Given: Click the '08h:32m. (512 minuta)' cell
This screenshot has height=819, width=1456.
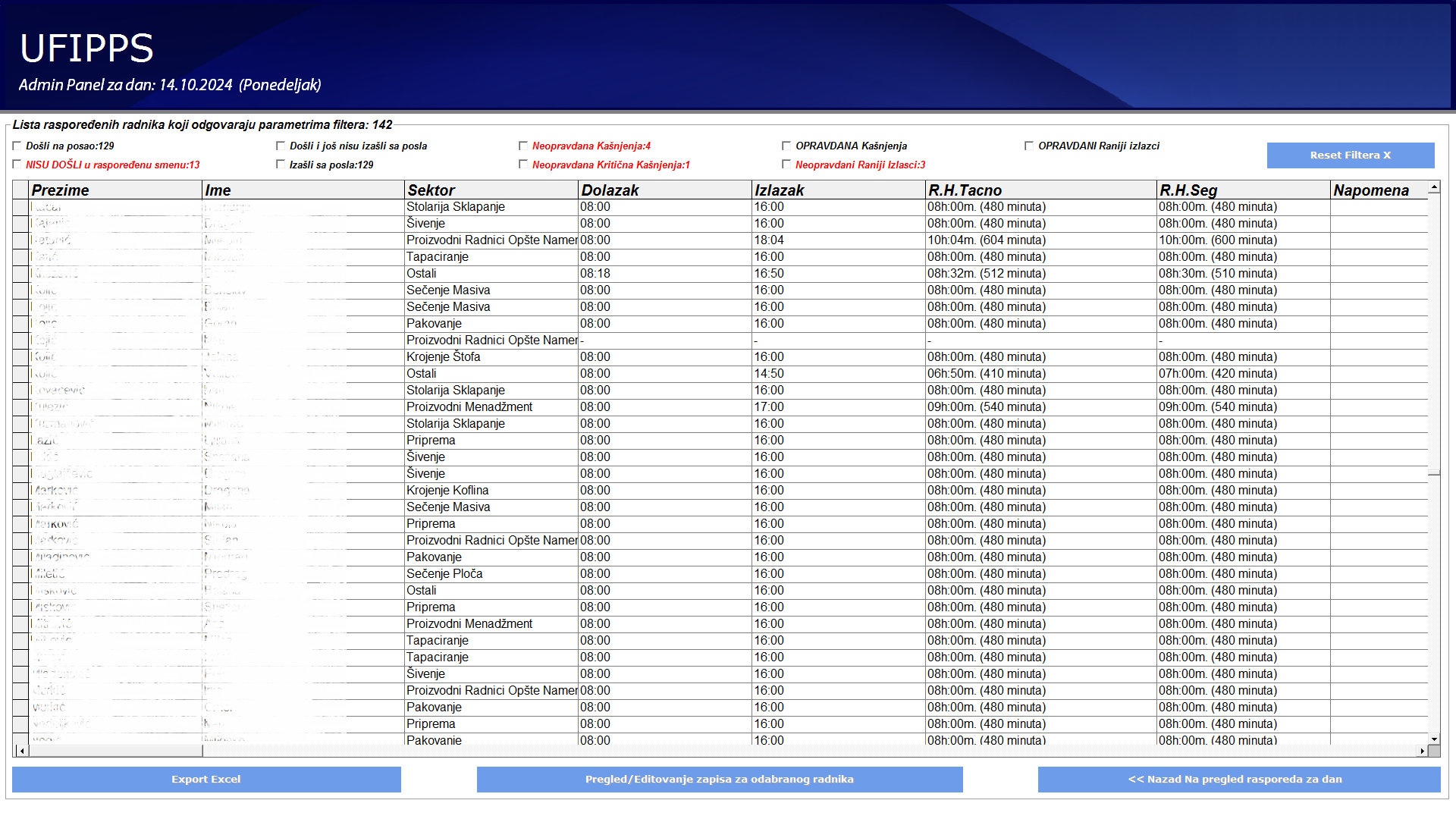Looking at the screenshot, I should (x=1041, y=274).
